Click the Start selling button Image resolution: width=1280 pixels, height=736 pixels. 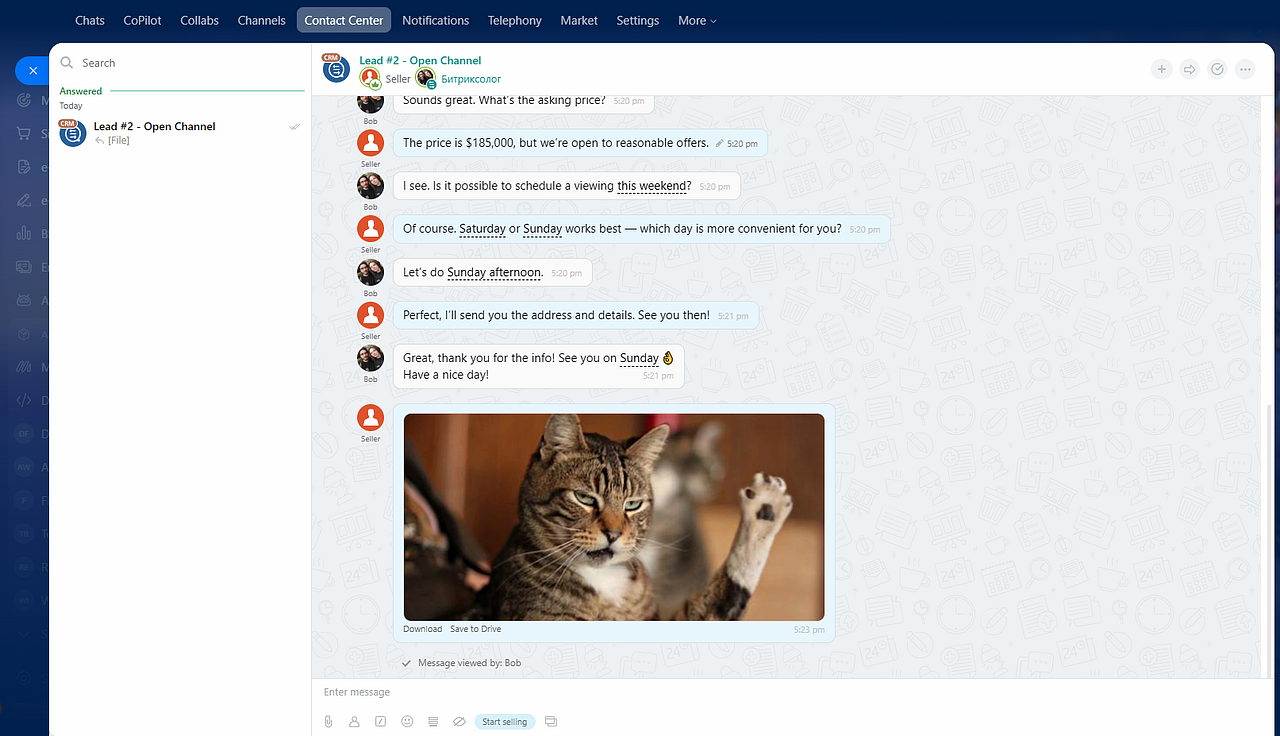point(505,721)
